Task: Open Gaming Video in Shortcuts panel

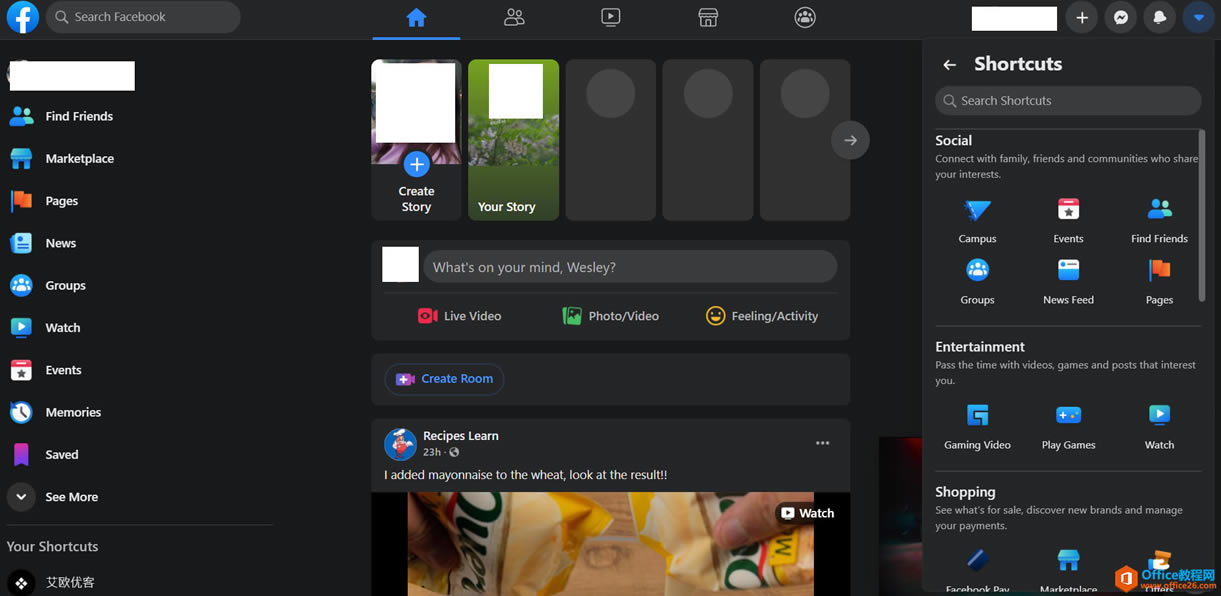Action: 977,427
